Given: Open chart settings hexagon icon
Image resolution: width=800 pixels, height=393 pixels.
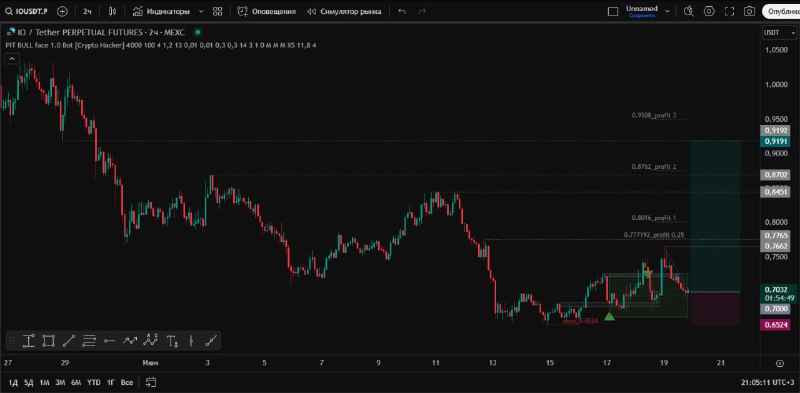Looking at the screenshot, I should (709, 11).
